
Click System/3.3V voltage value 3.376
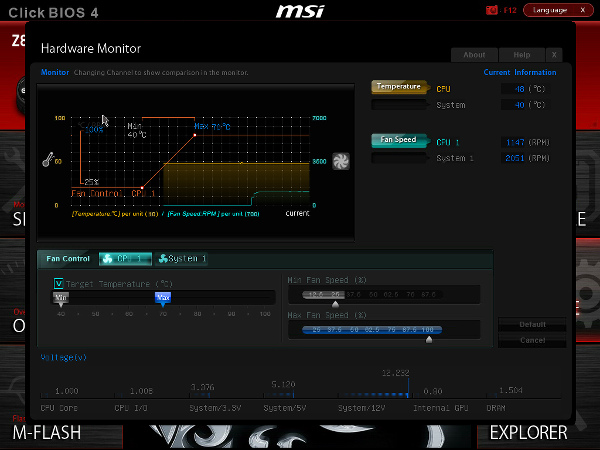click(202, 387)
